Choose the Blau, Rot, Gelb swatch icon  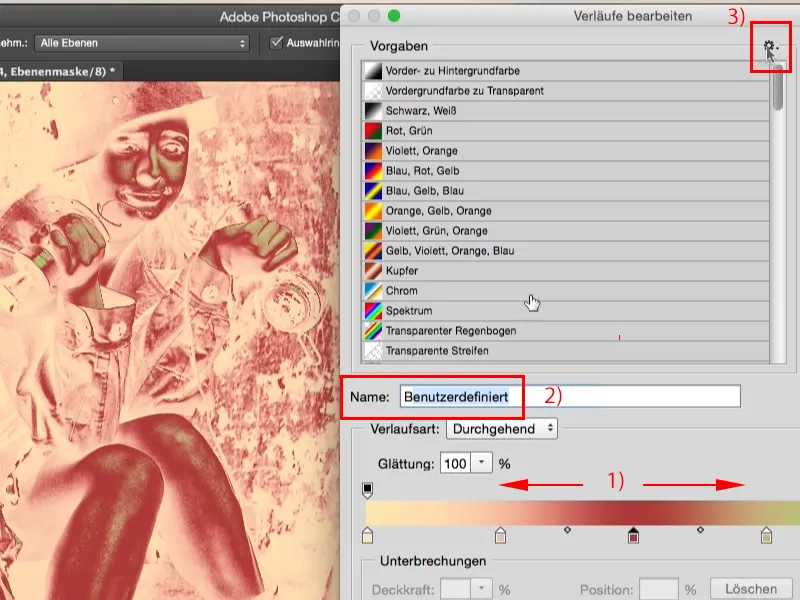(x=373, y=170)
